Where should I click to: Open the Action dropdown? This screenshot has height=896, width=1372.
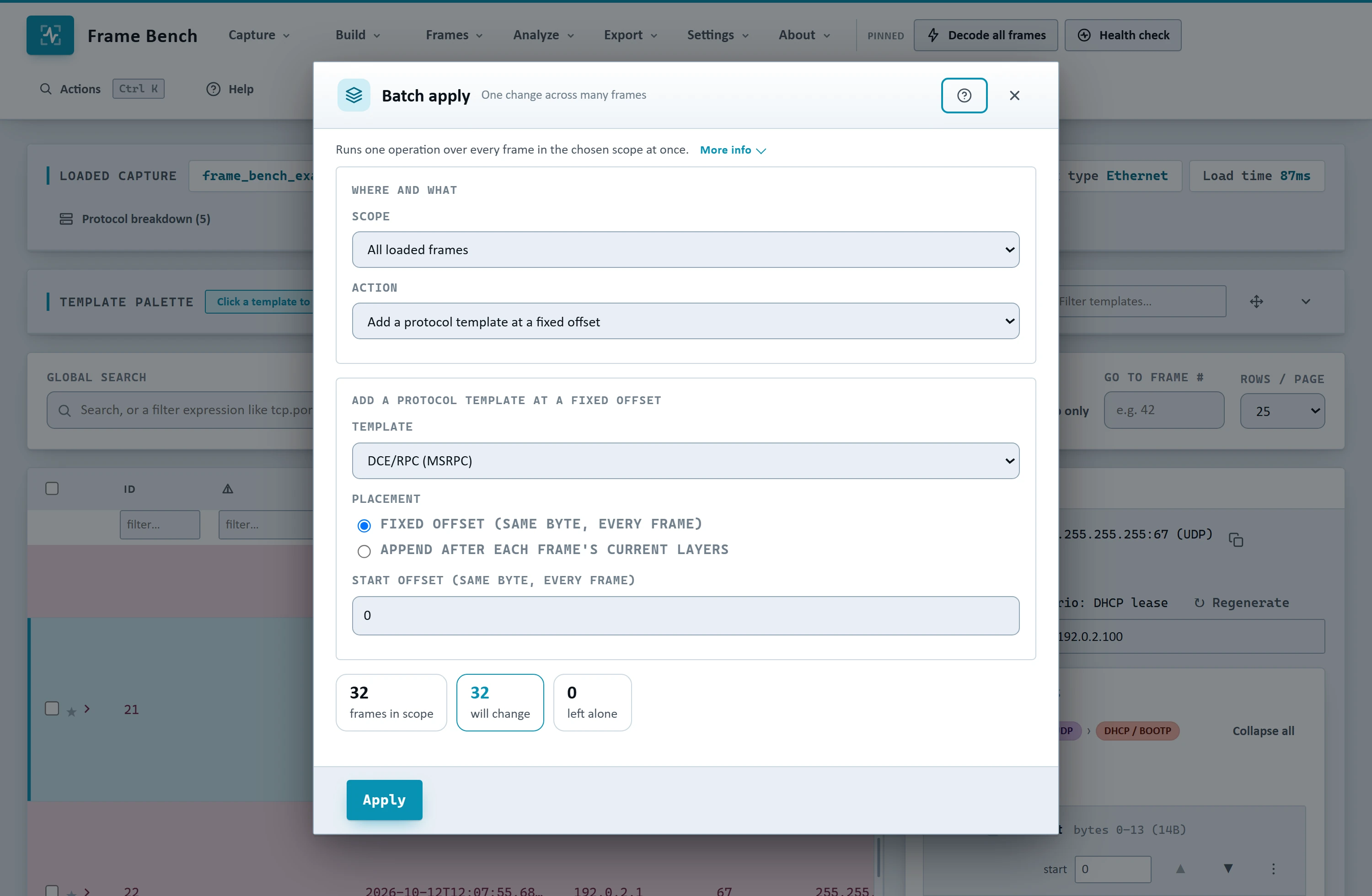(686, 321)
